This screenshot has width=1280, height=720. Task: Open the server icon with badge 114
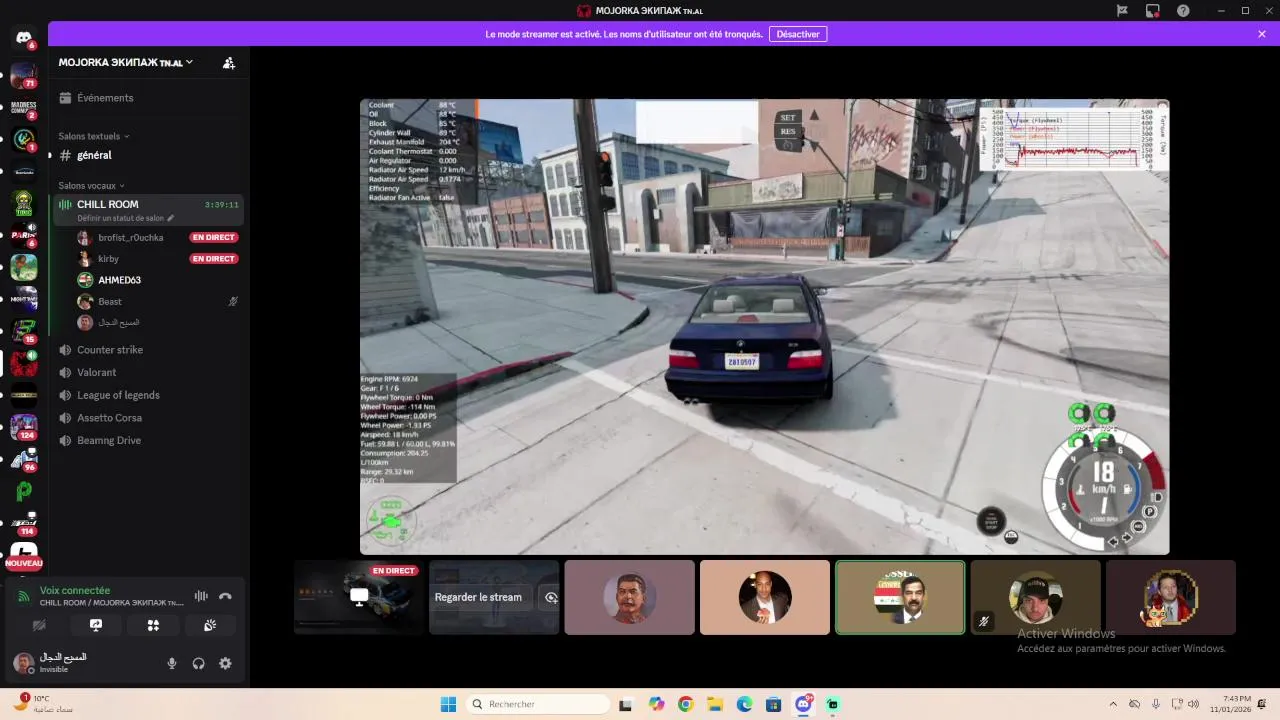pos(23,523)
